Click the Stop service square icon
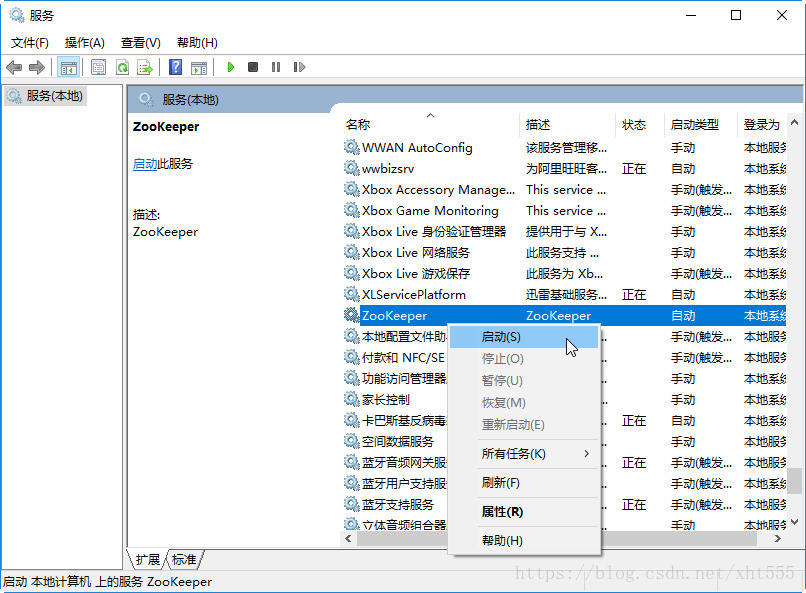Screen dimensions: 806x593 coord(253,67)
